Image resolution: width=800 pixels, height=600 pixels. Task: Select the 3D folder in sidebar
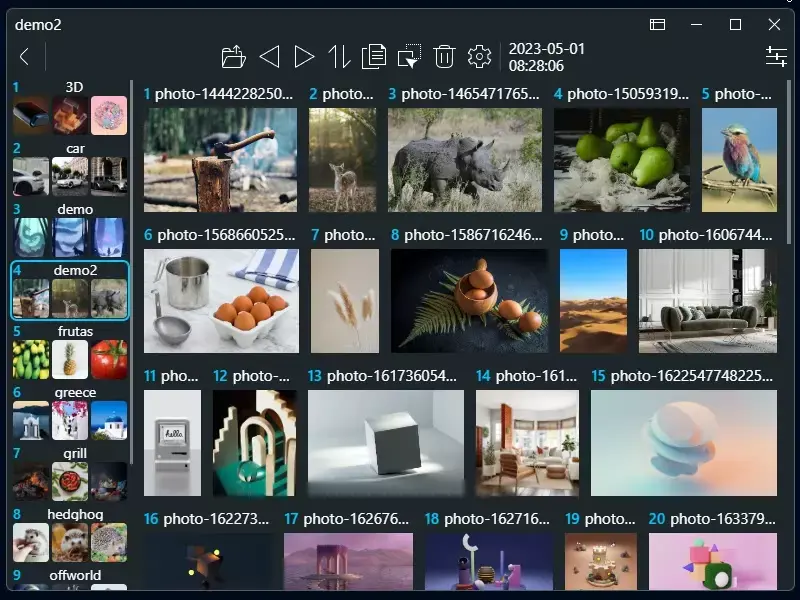(70, 108)
